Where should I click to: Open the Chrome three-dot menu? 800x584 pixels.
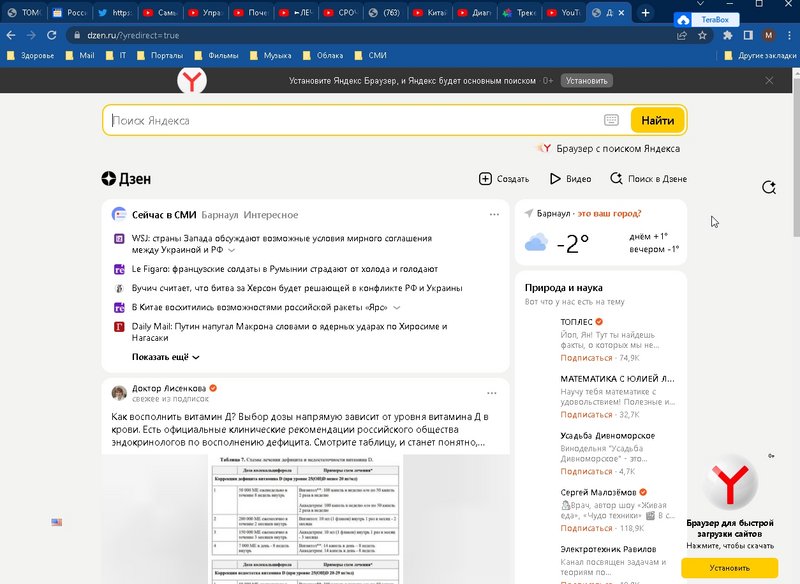pos(790,35)
